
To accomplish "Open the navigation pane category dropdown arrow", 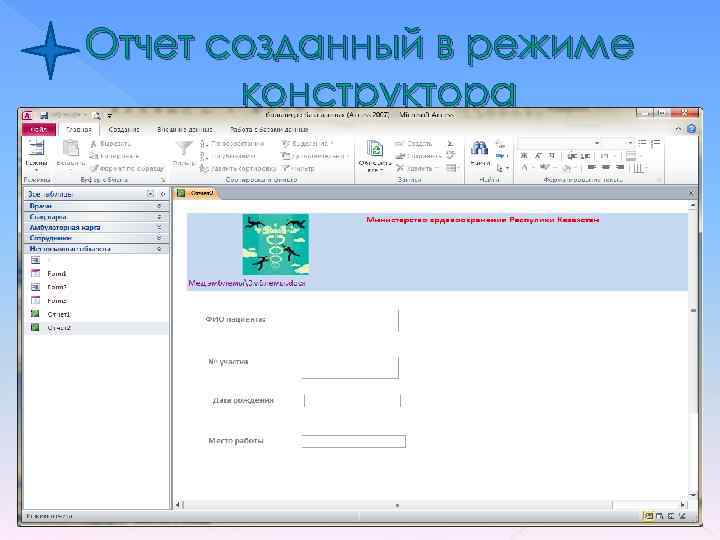I will coord(150,194).
